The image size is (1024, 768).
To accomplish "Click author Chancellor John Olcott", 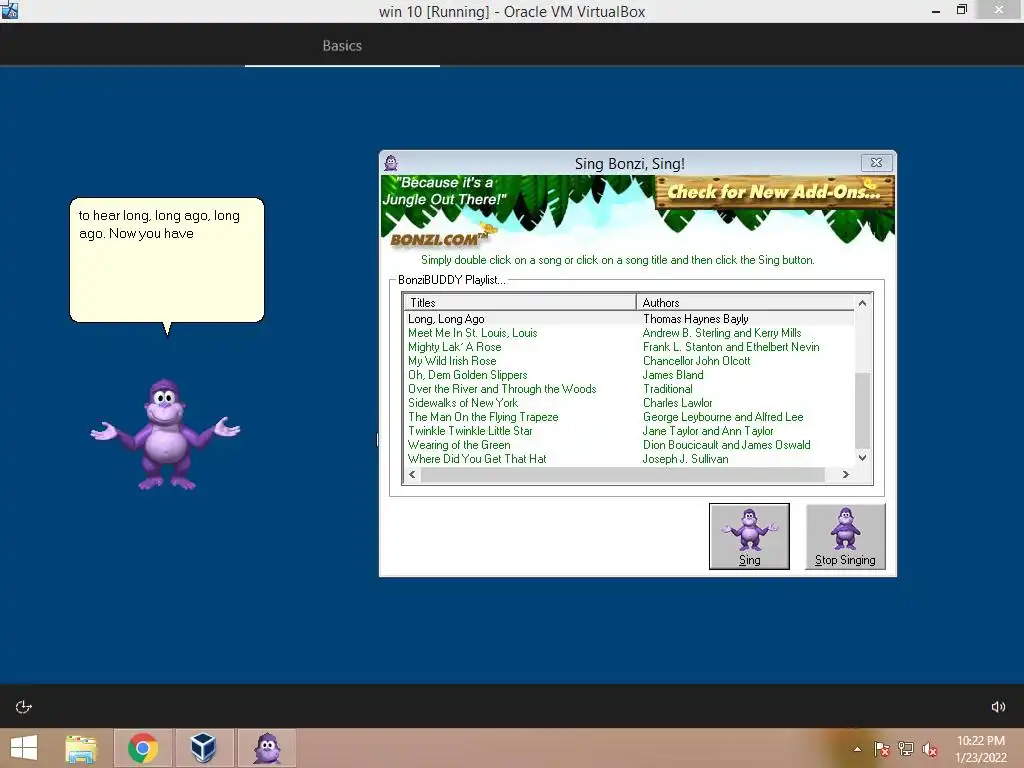I will (x=696, y=361).
